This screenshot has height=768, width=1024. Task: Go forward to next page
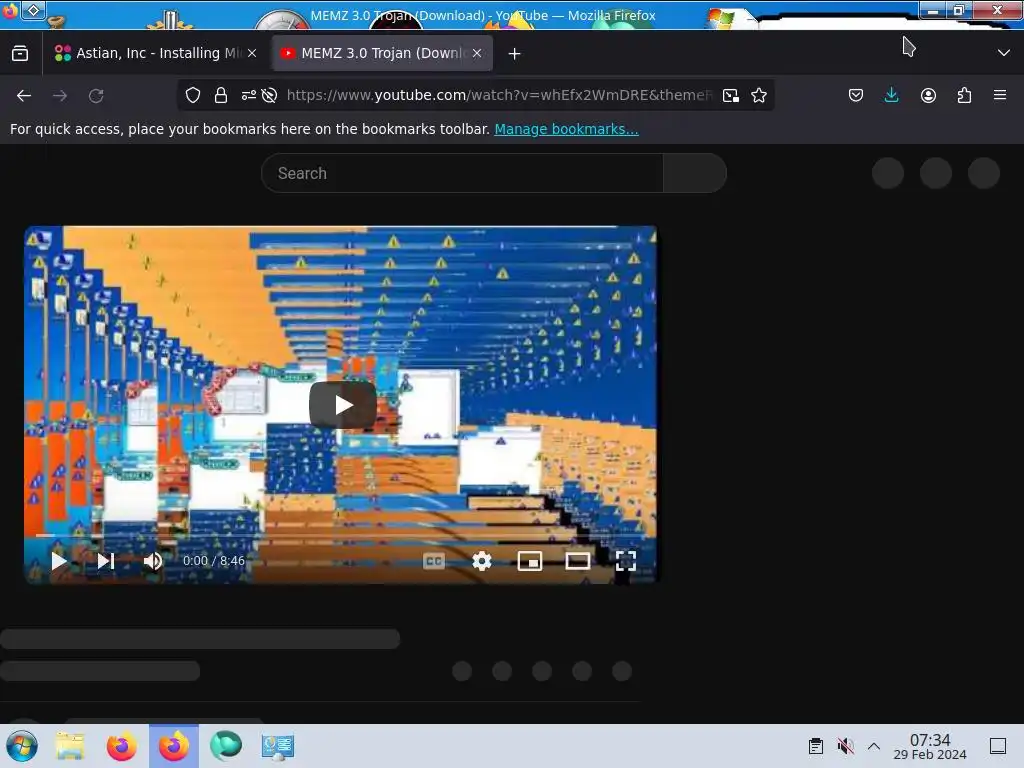[60, 96]
